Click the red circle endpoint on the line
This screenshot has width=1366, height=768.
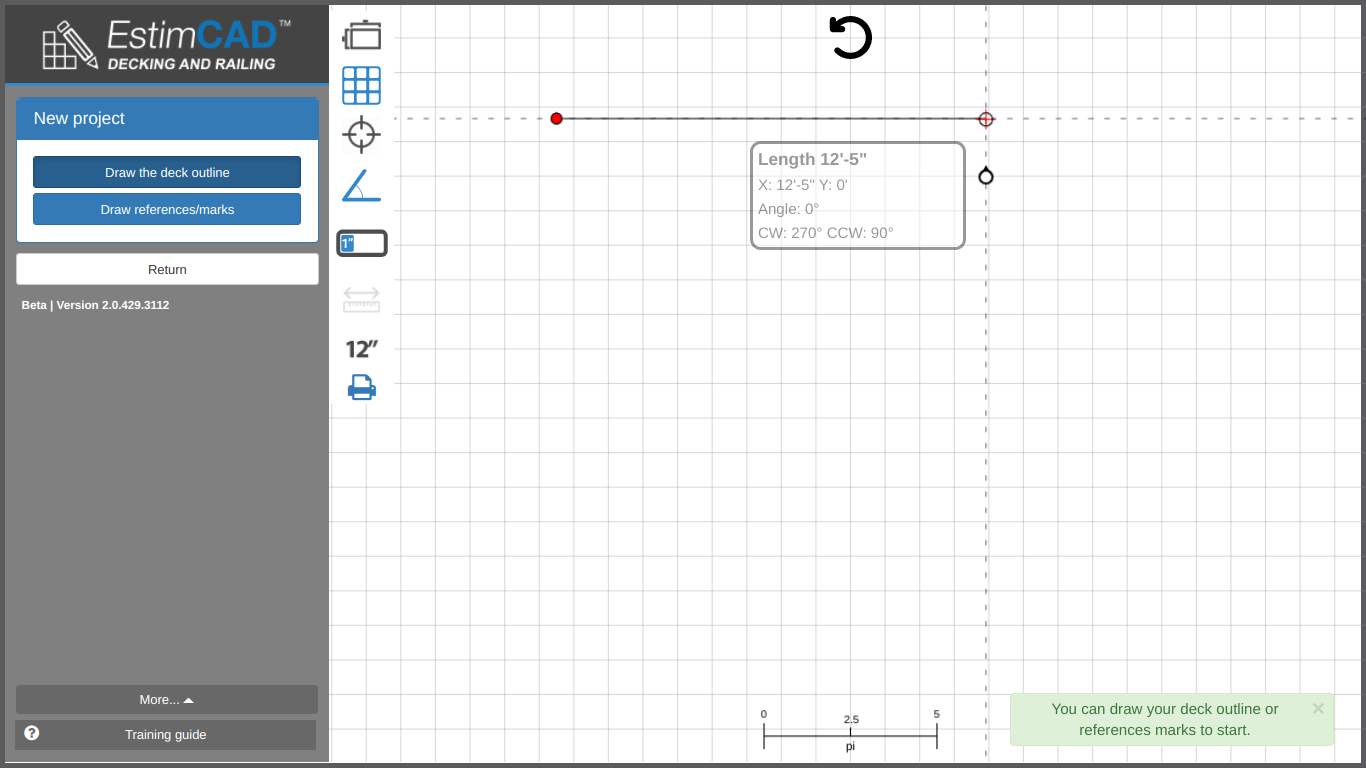coord(986,119)
